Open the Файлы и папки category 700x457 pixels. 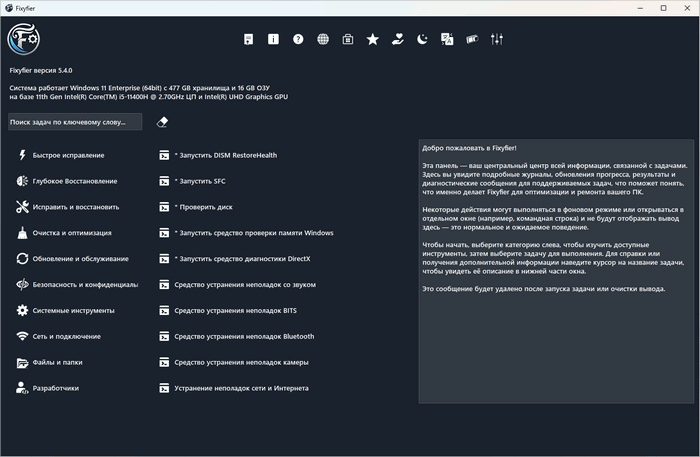pyautogui.click(x=57, y=362)
